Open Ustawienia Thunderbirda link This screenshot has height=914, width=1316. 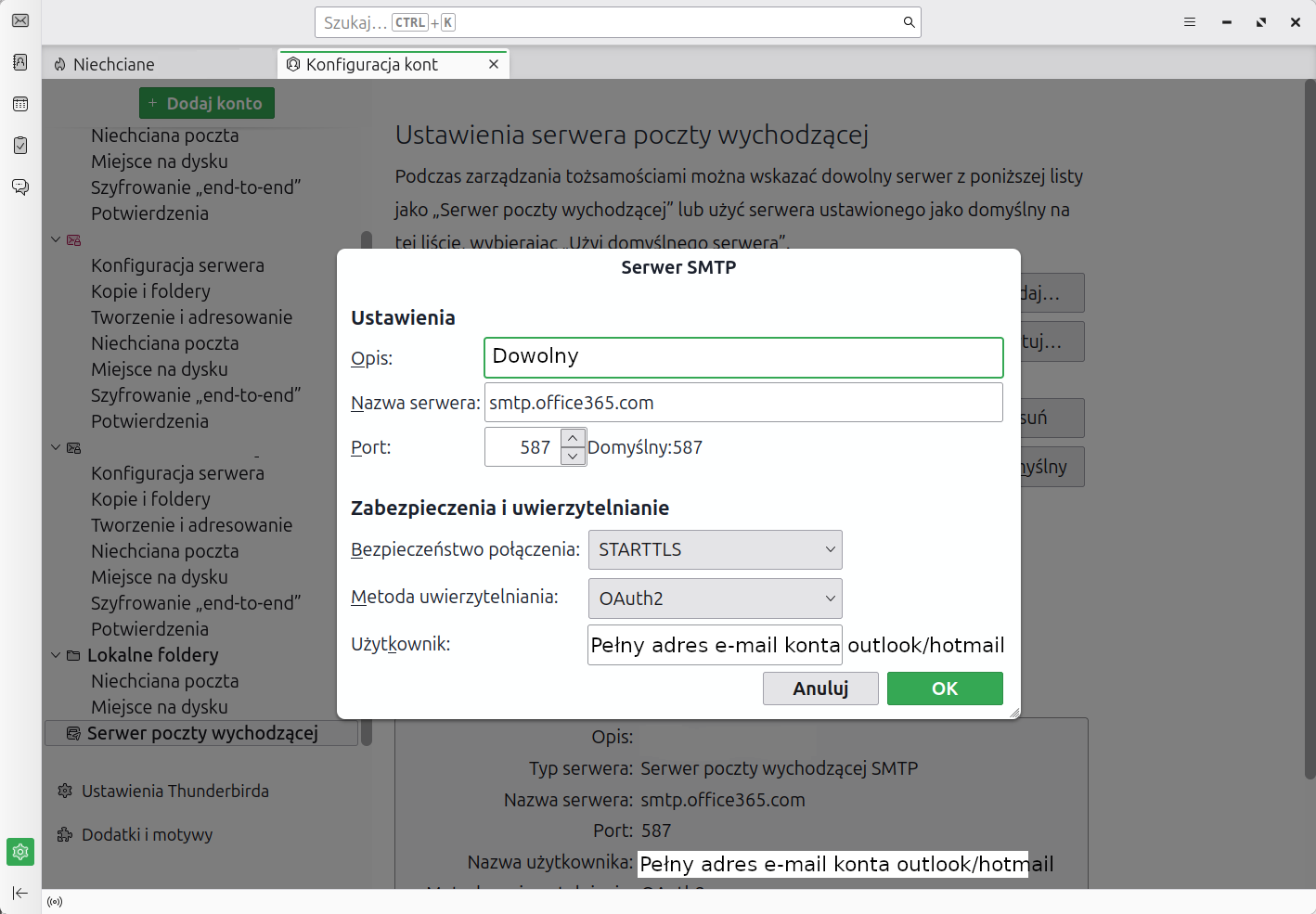coord(175,791)
